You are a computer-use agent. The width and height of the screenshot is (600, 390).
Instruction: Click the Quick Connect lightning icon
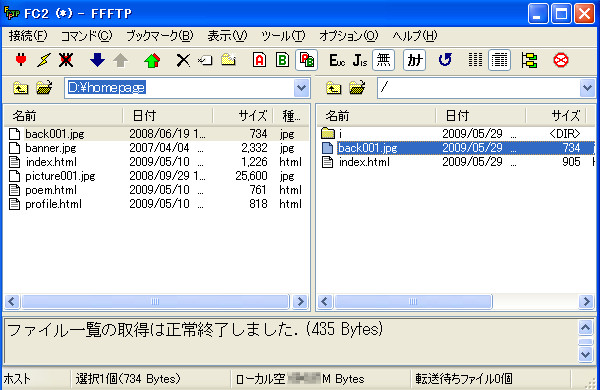coord(44,60)
